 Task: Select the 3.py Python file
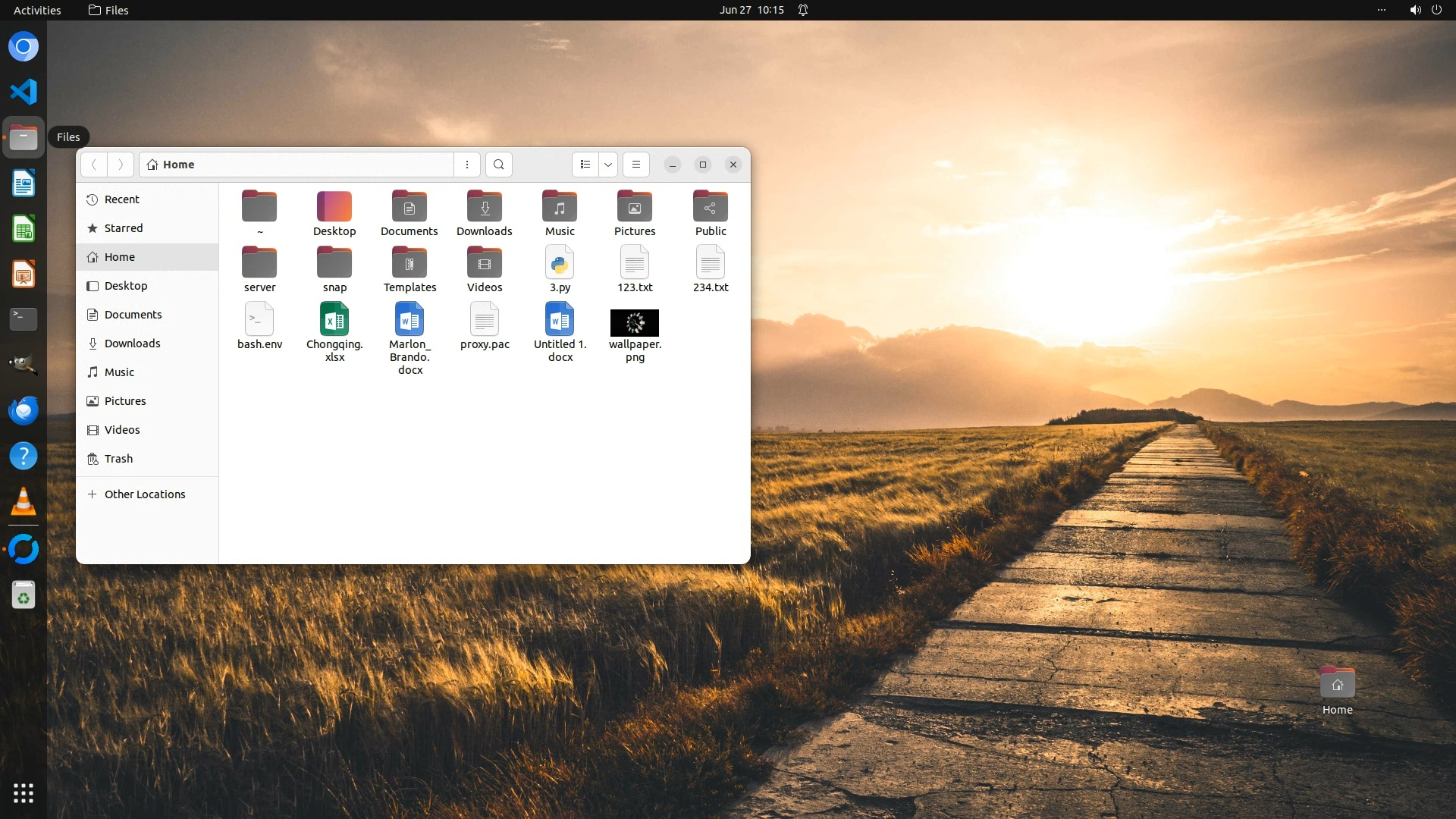(x=560, y=265)
